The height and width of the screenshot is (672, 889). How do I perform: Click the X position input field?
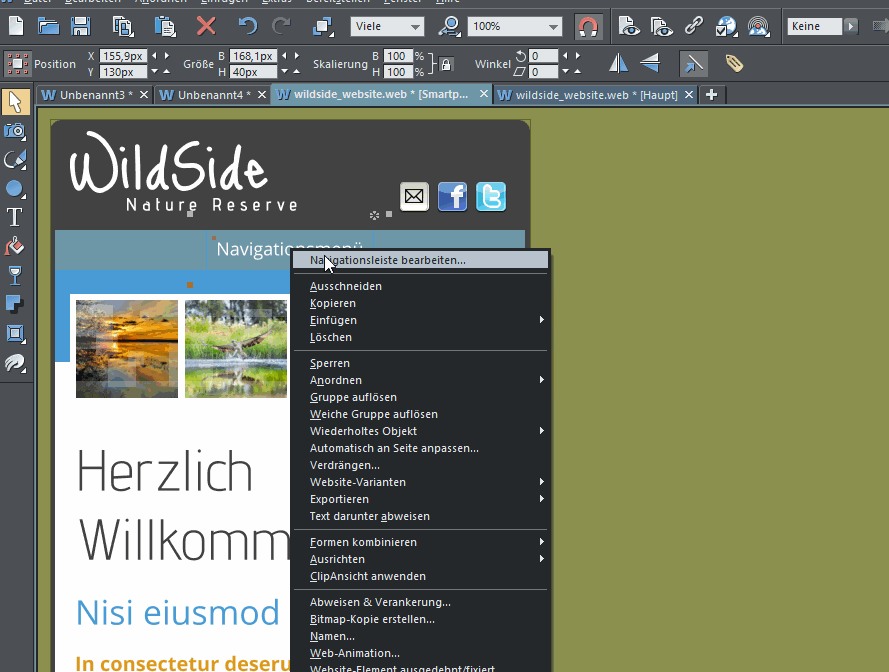click(123, 56)
